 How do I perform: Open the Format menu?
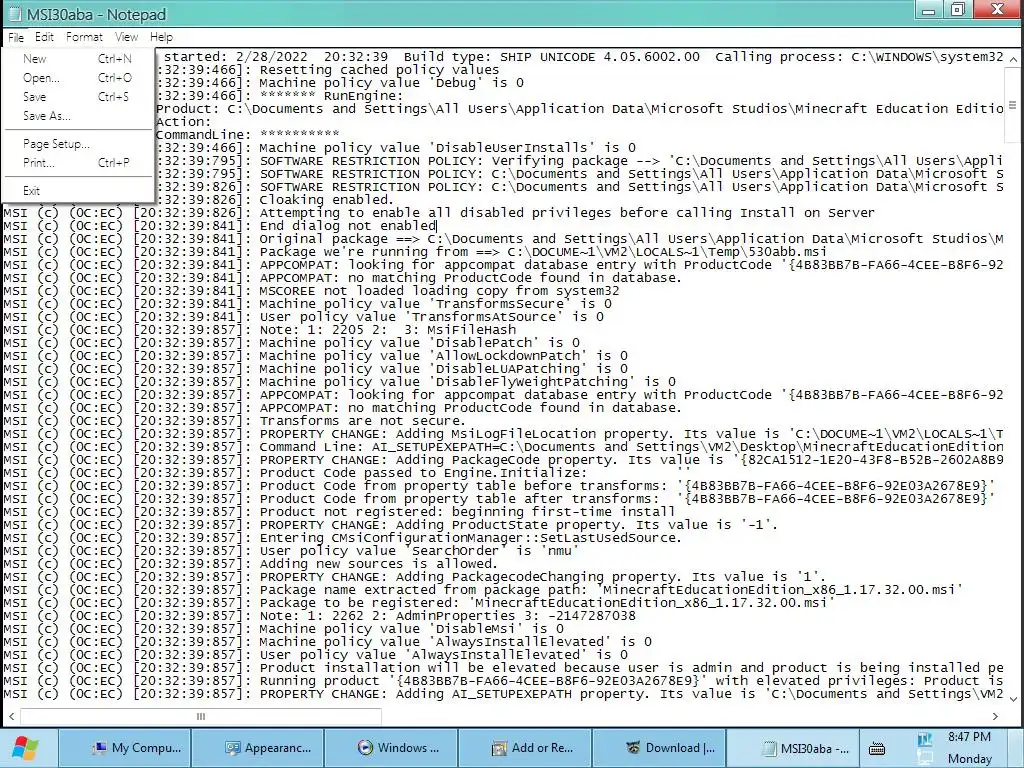(84, 37)
